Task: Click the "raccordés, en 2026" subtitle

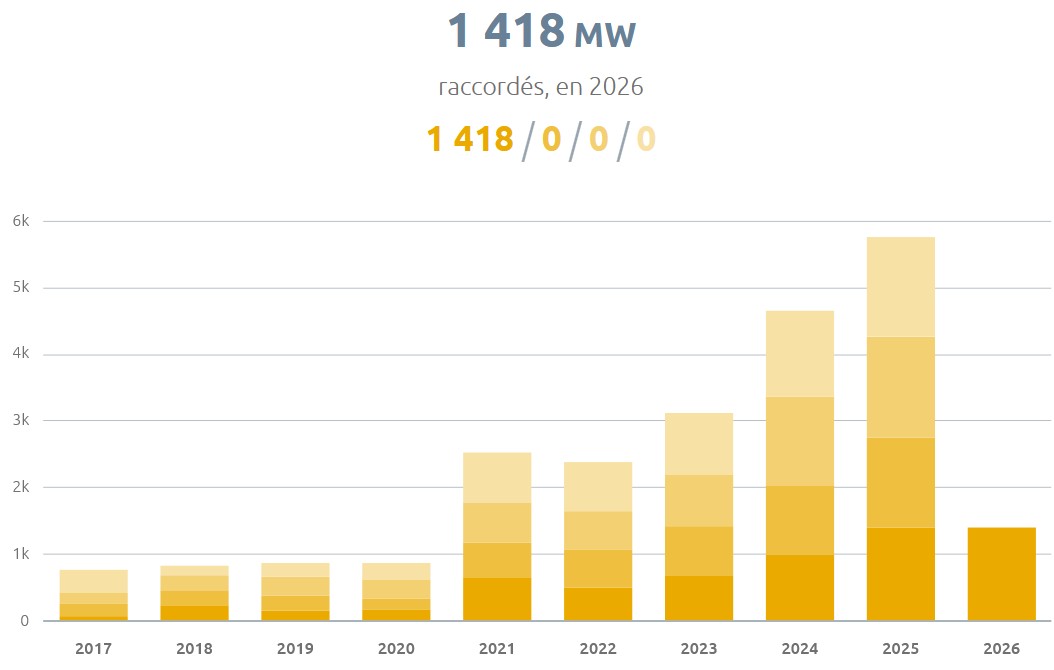Action: click(x=540, y=87)
